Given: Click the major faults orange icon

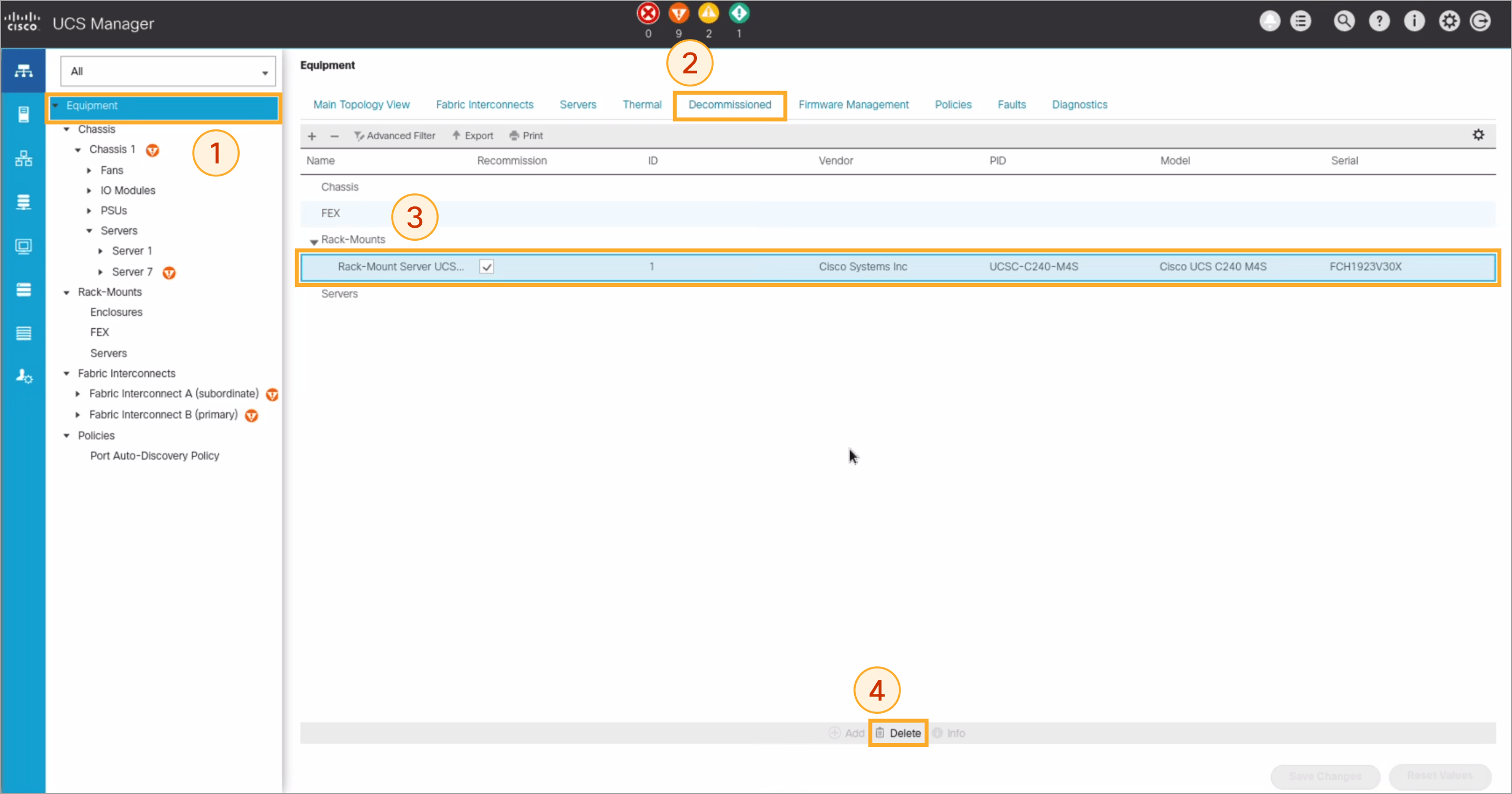Looking at the screenshot, I should [x=678, y=14].
